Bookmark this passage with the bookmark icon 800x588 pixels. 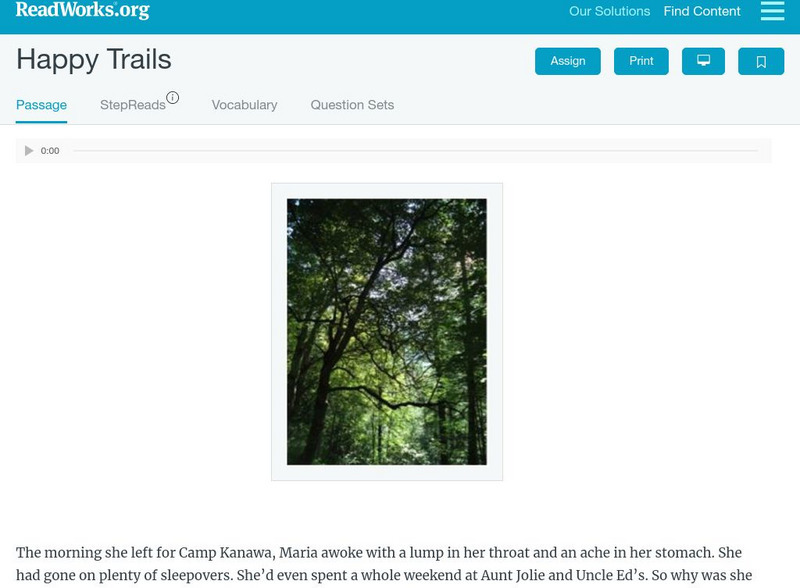click(x=761, y=61)
